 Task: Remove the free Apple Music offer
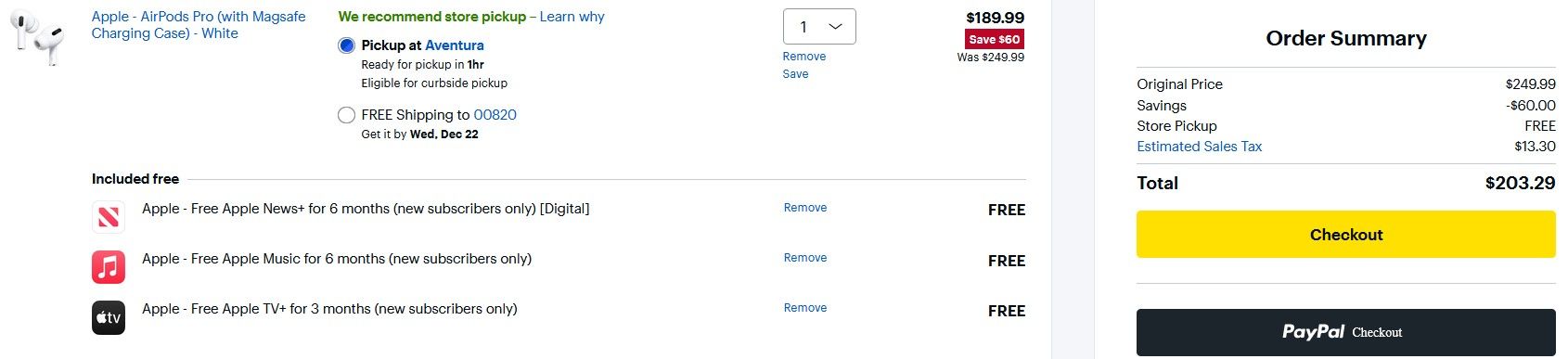coord(805,258)
